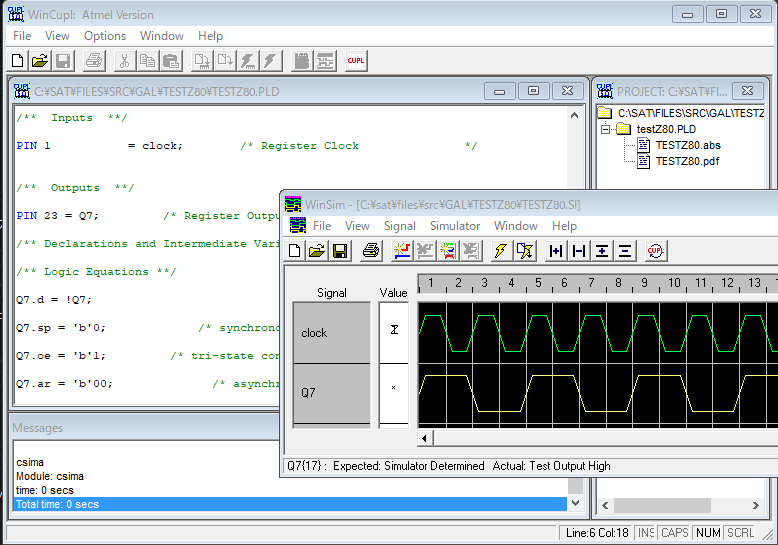The image size is (778, 545).
Task: Open WinSim Window menu
Action: click(516, 226)
